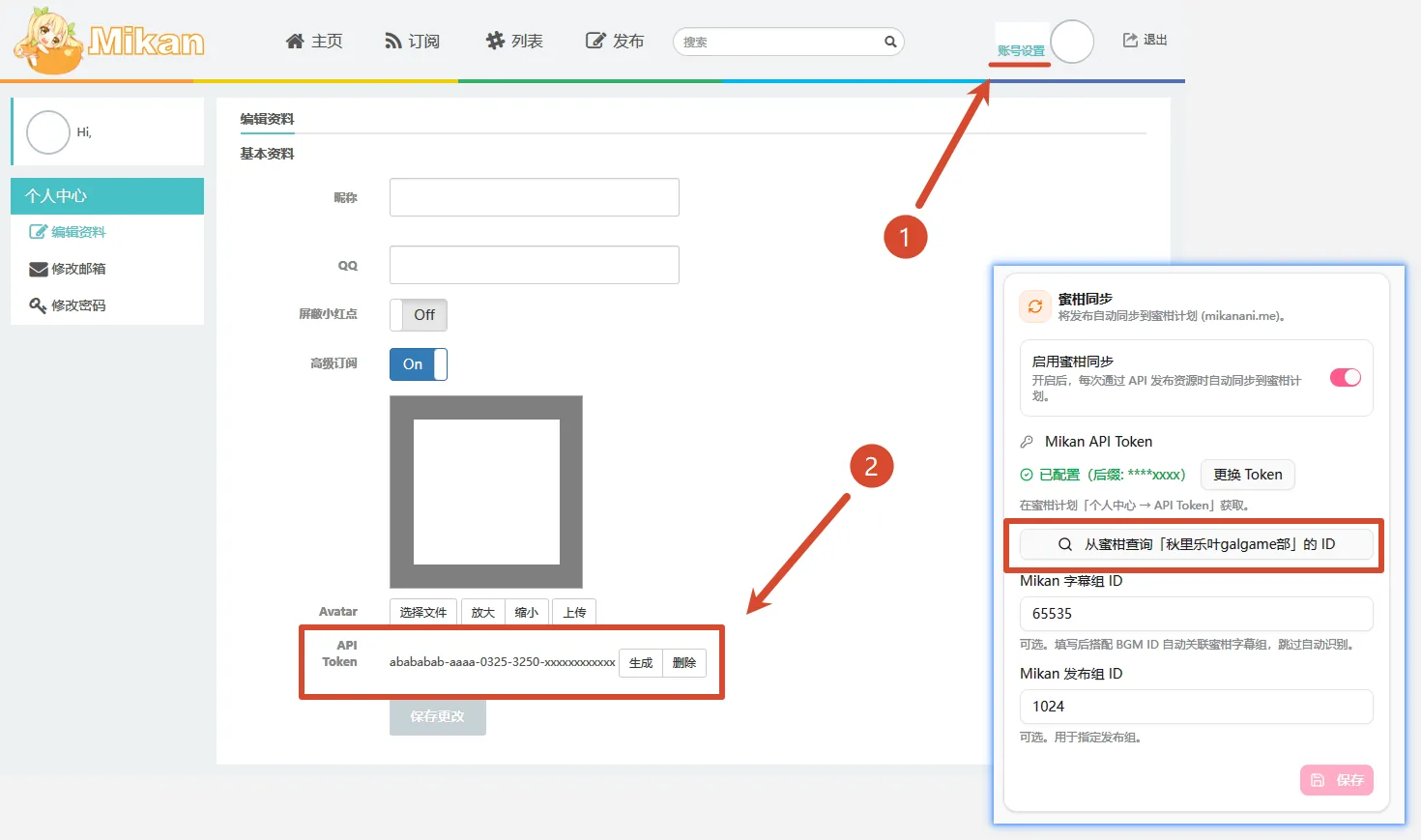Select 个人中心 section header
Viewport: 1421px width, 840px height.
tap(107, 196)
